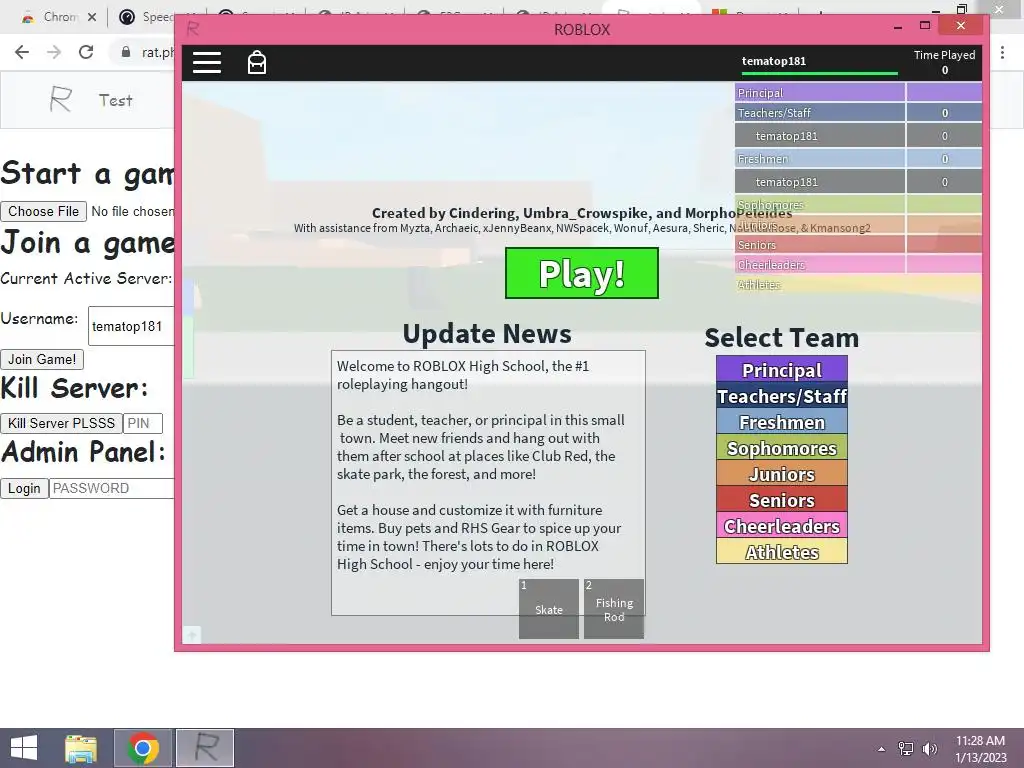The height and width of the screenshot is (768, 1024).
Task: Click the R logo on webpage
Action: (x=61, y=99)
